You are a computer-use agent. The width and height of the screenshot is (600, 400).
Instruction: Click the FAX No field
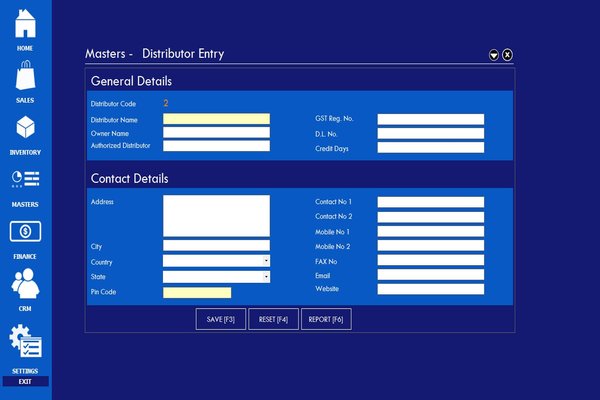[430, 260]
